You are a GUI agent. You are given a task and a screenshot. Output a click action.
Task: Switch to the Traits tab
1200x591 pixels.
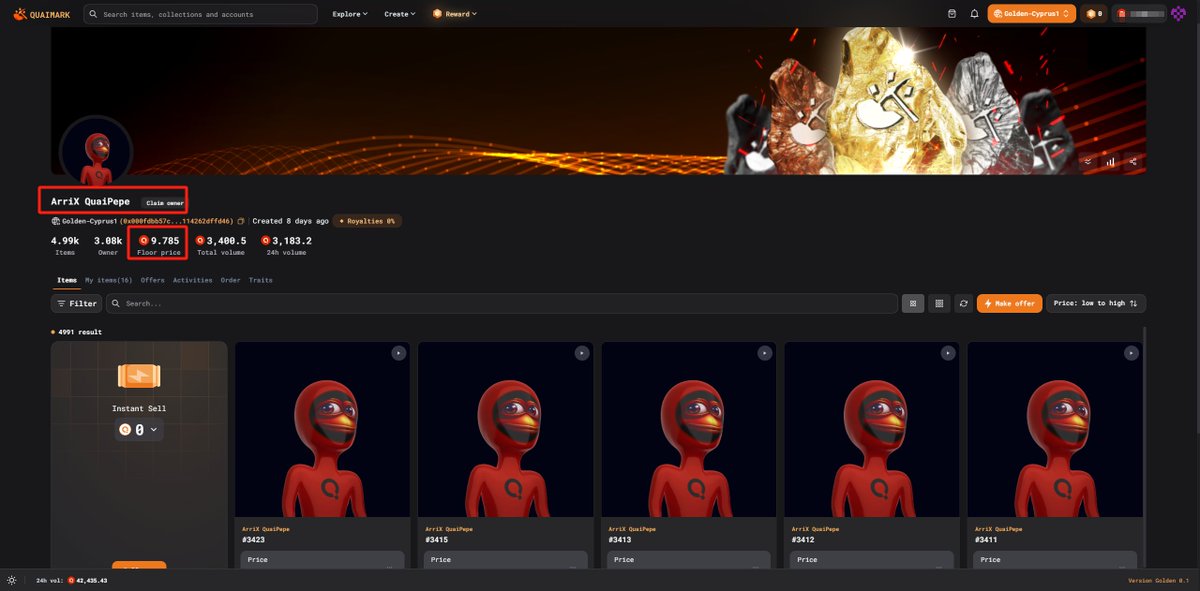[261, 280]
